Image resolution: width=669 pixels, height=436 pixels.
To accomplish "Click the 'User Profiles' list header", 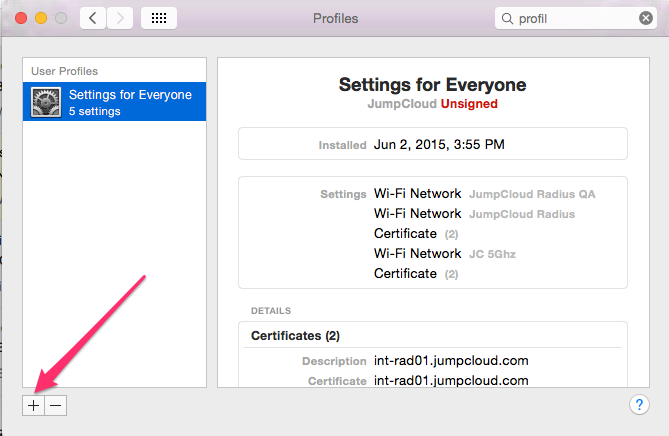I will (64, 71).
